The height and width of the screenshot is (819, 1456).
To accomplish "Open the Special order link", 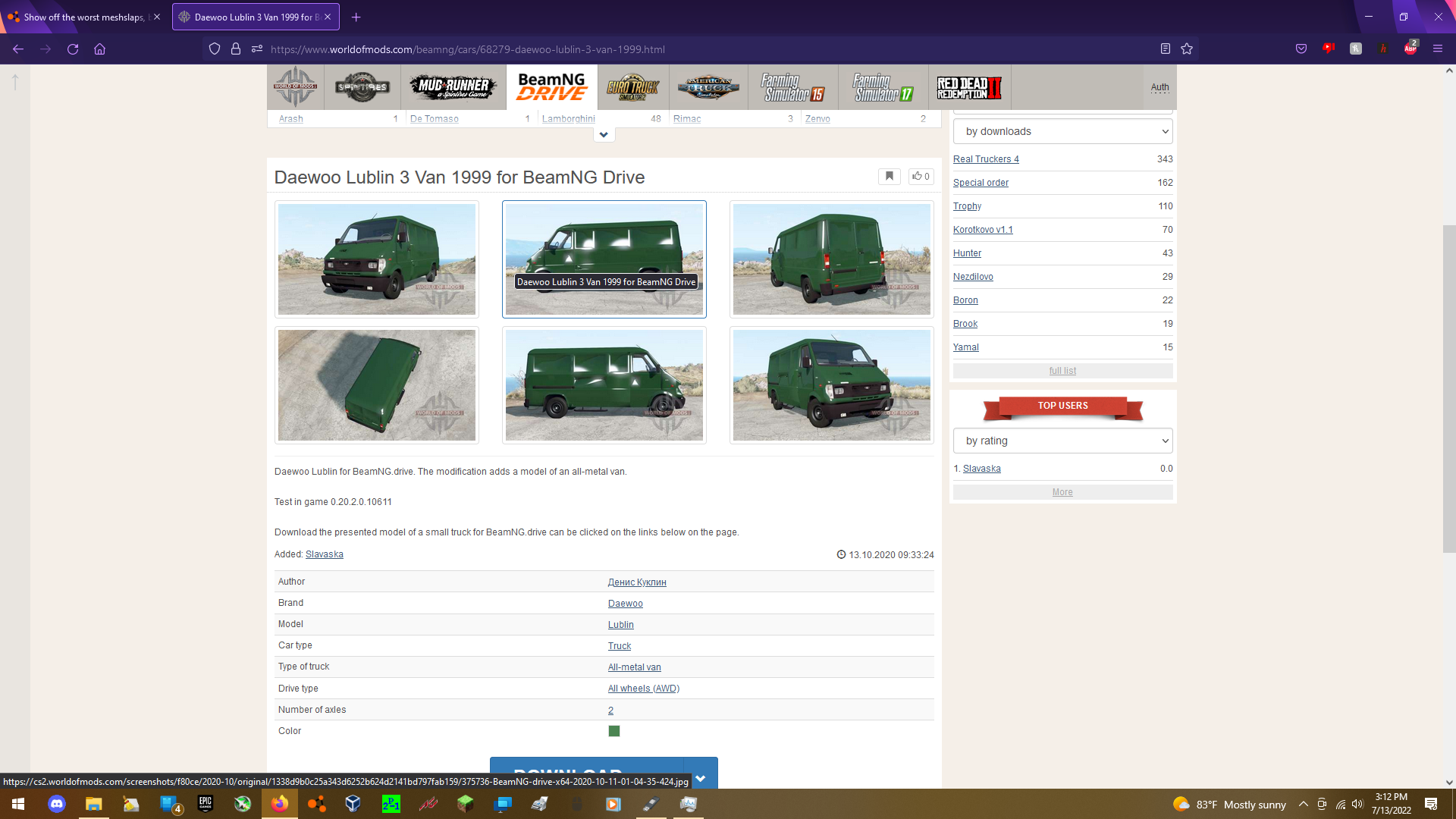I will (981, 183).
